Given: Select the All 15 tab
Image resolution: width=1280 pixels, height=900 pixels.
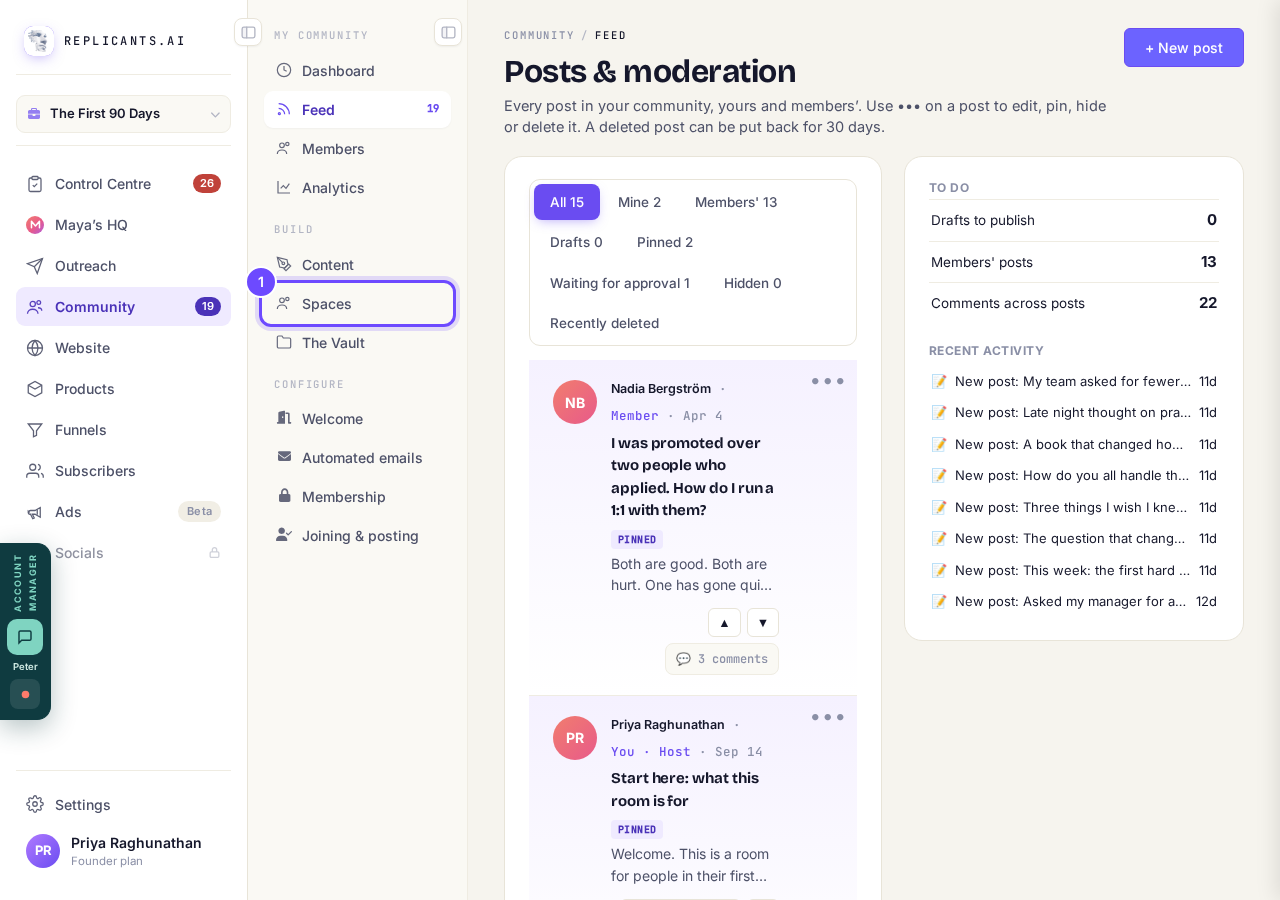Looking at the screenshot, I should point(567,202).
